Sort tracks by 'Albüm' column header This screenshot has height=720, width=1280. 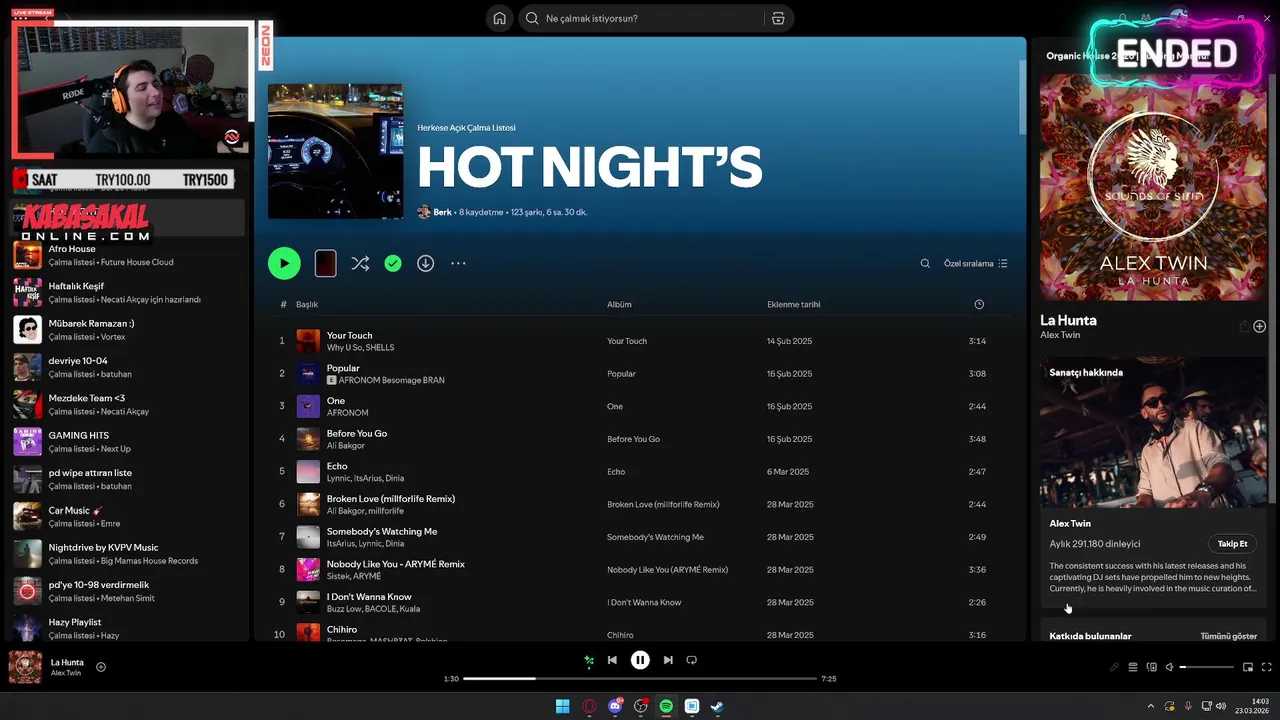click(619, 304)
